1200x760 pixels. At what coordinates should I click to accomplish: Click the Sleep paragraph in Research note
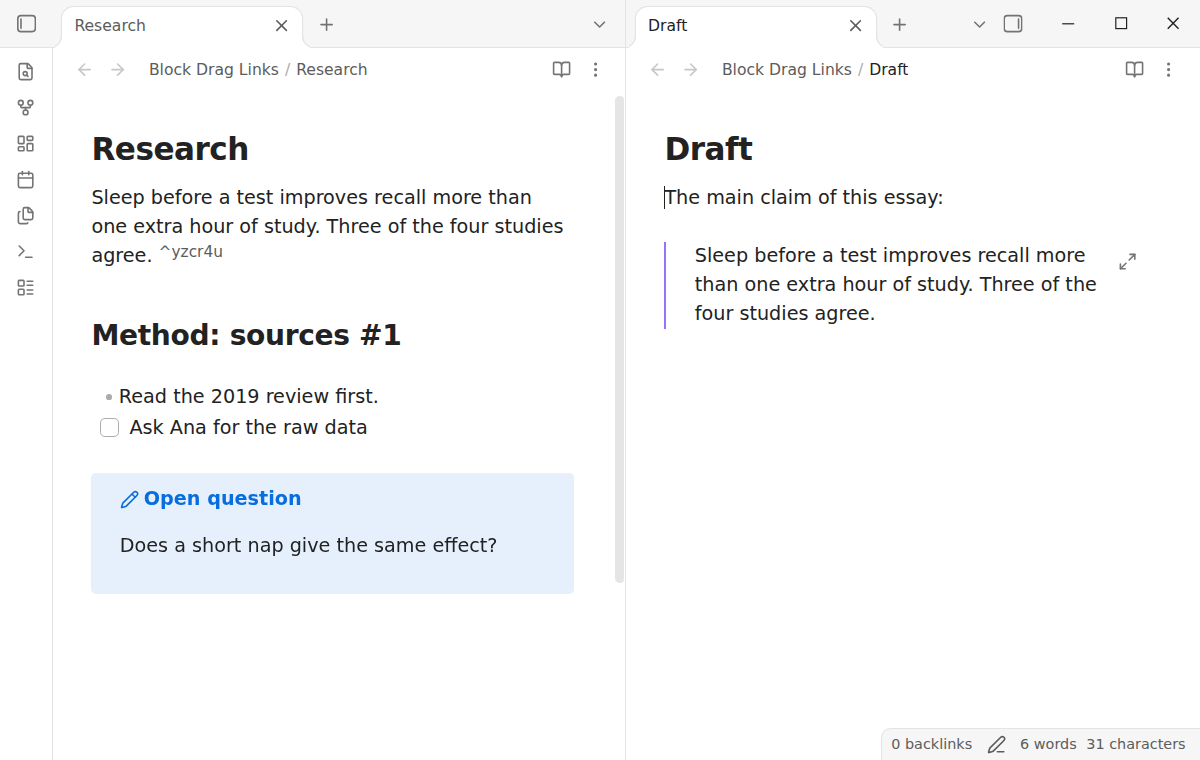tap(328, 226)
